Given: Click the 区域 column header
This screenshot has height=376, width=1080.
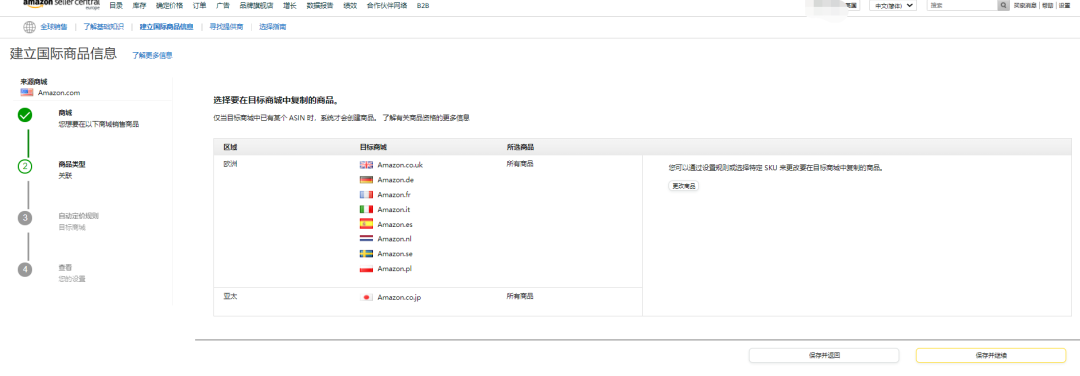Looking at the screenshot, I should pyautogui.click(x=230, y=147).
